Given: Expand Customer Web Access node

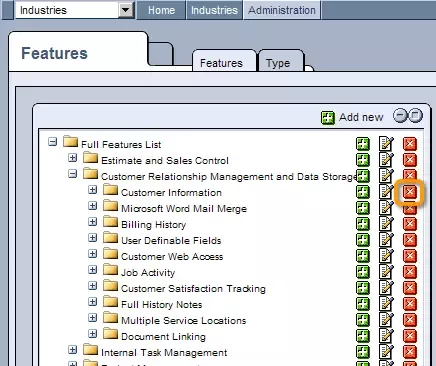Looking at the screenshot, I should (92, 254).
